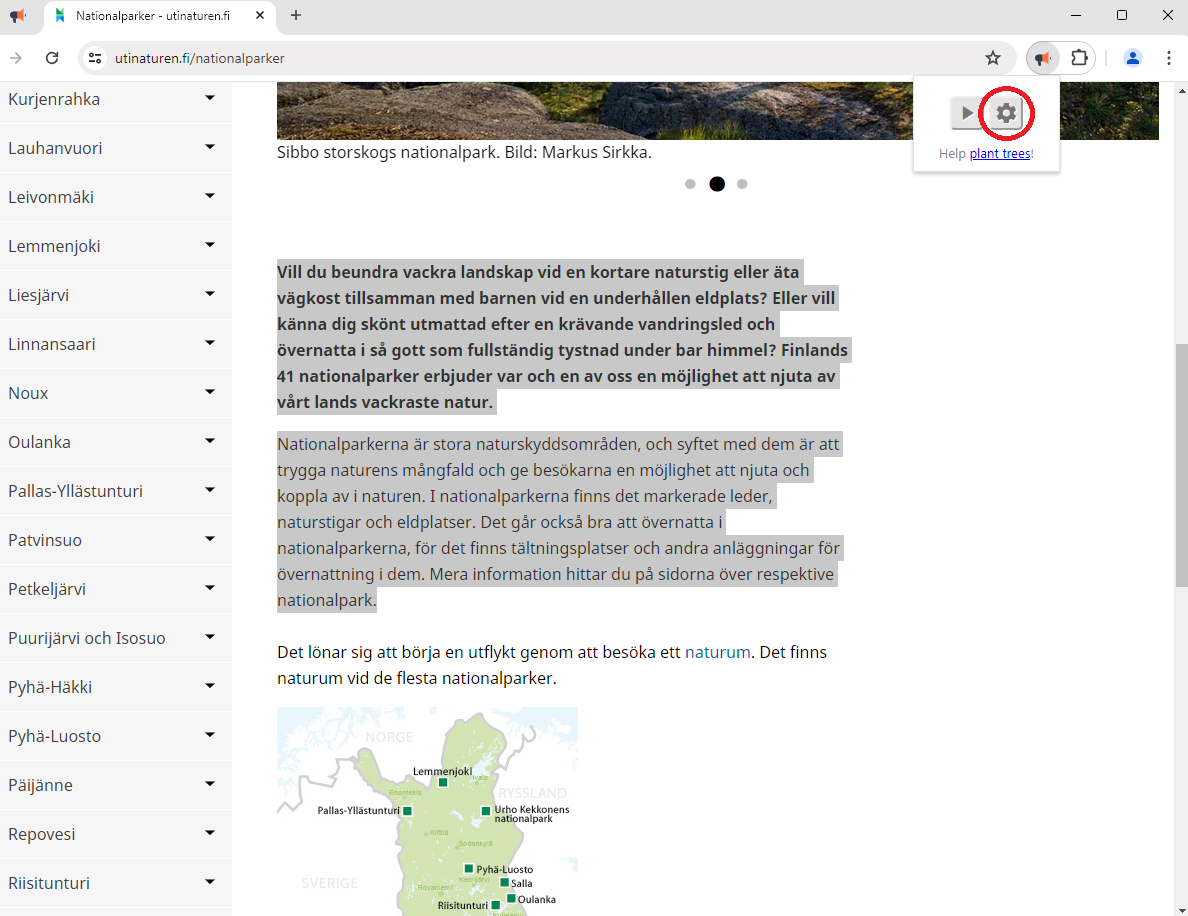Select the active middle carousel dot
This screenshot has height=916, width=1188.
pos(717,184)
